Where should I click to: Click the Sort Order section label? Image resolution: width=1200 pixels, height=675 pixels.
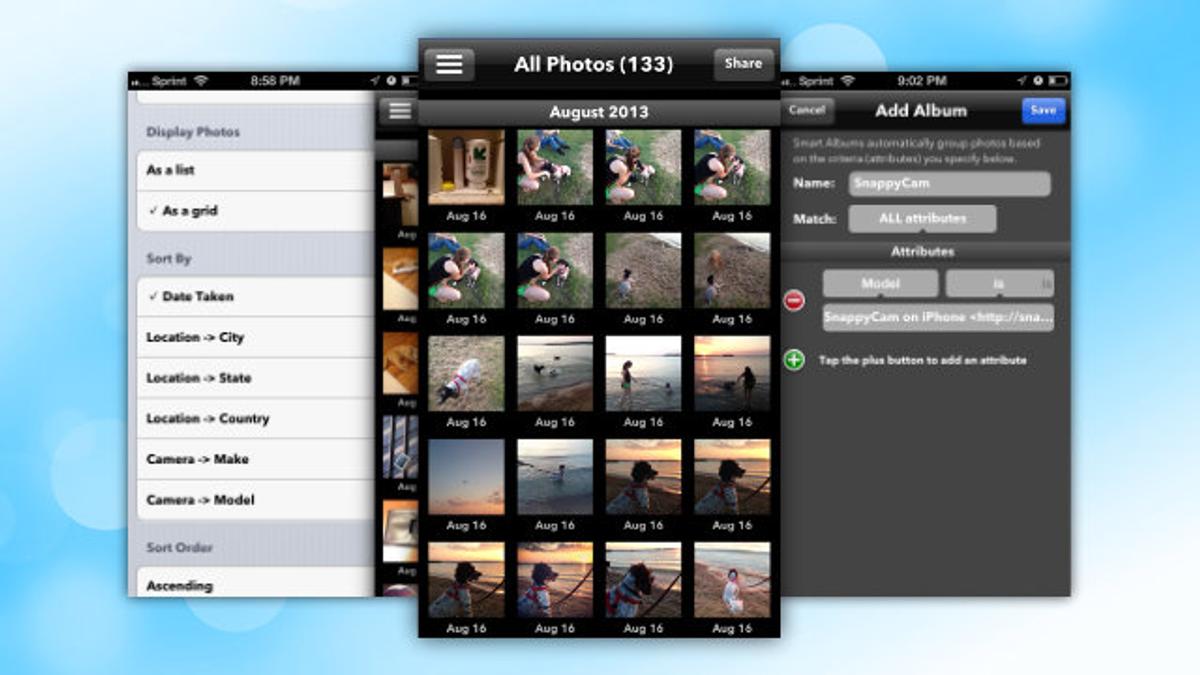[180, 547]
